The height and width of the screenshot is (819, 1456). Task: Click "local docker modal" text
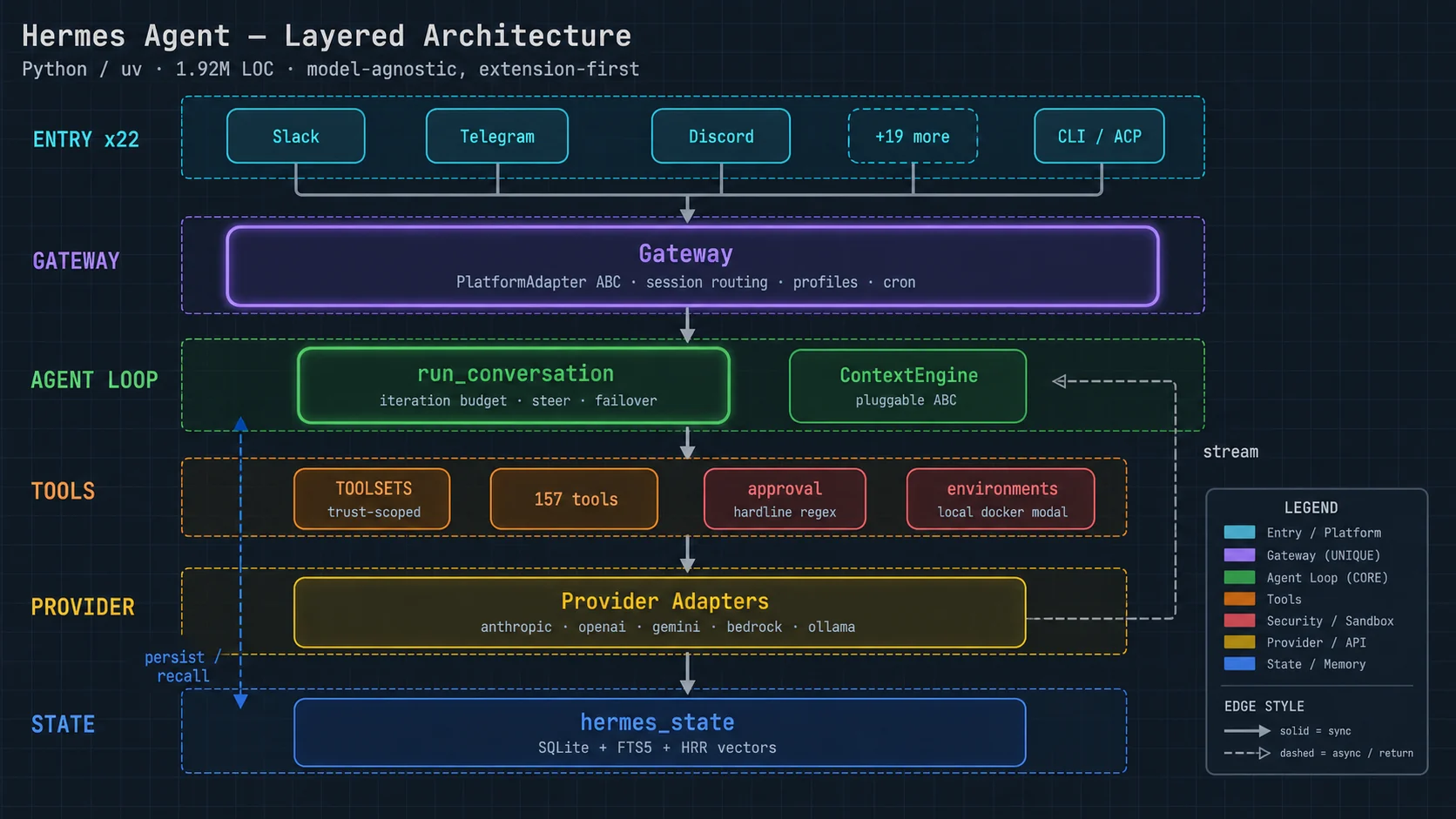click(x=1002, y=512)
